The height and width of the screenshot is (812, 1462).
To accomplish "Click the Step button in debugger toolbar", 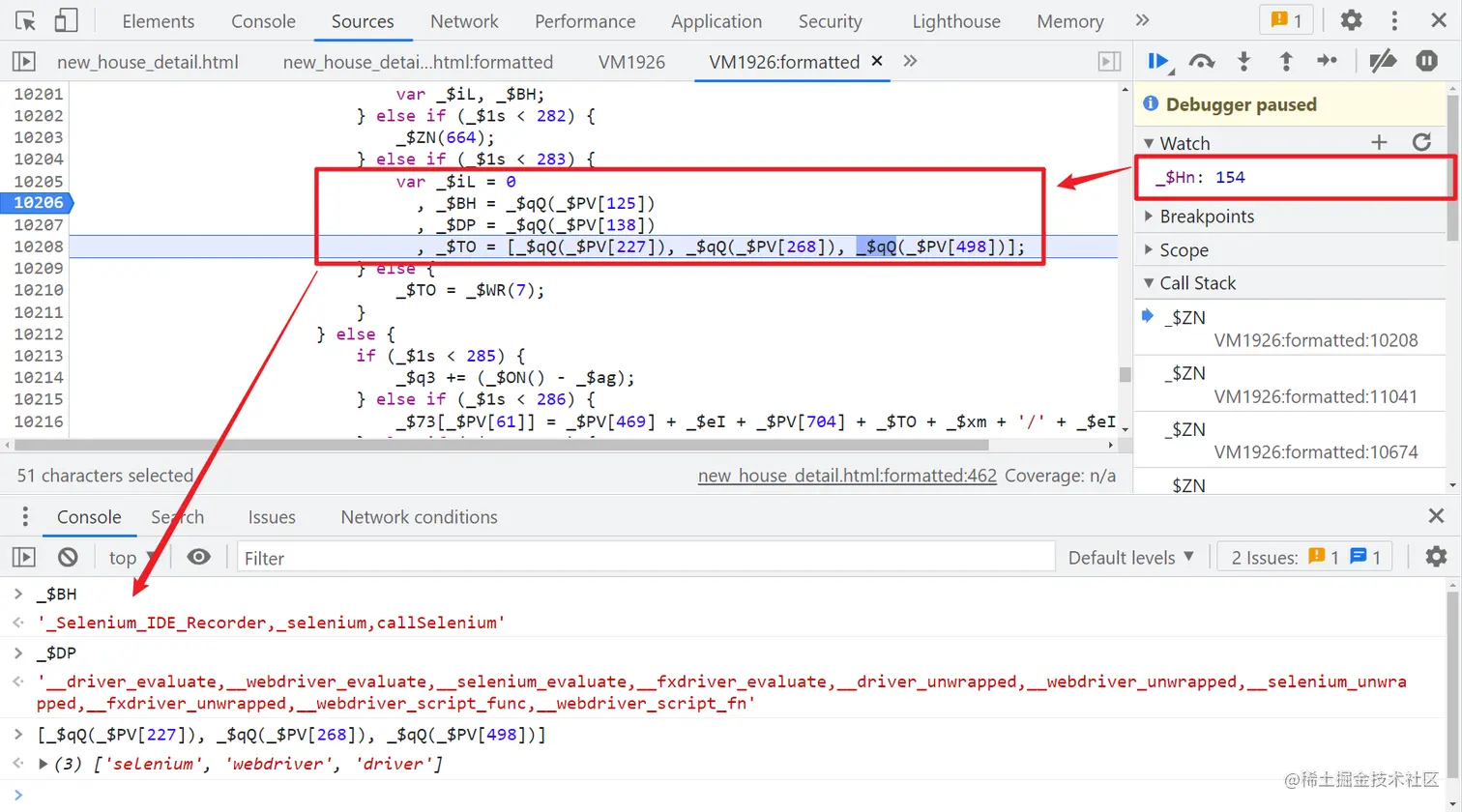I will (x=1328, y=62).
